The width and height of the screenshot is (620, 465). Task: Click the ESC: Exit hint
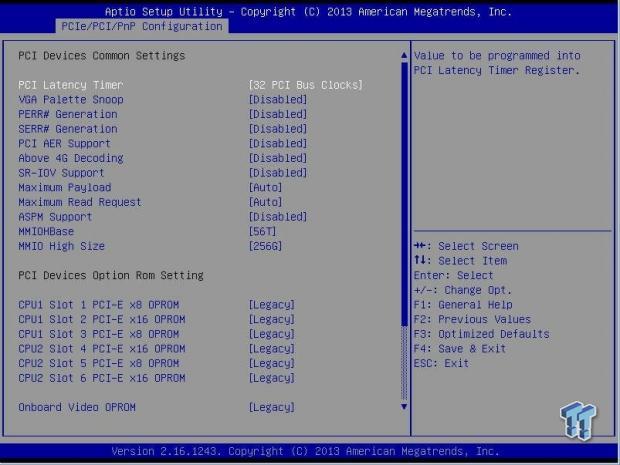coord(441,363)
